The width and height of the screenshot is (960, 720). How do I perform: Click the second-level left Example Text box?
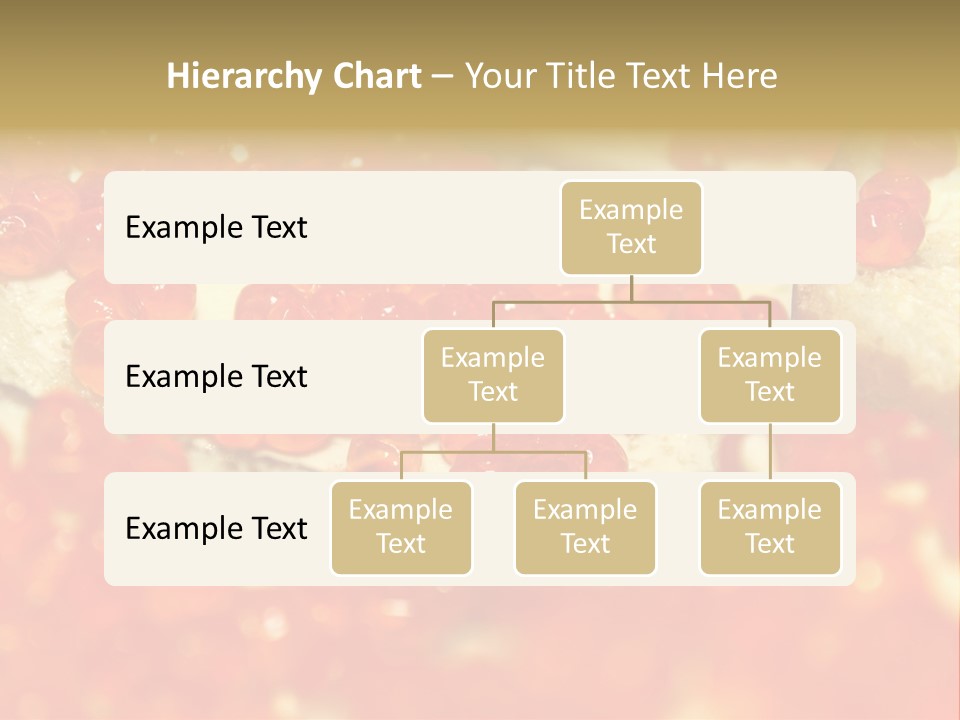pyautogui.click(x=493, y=375)
